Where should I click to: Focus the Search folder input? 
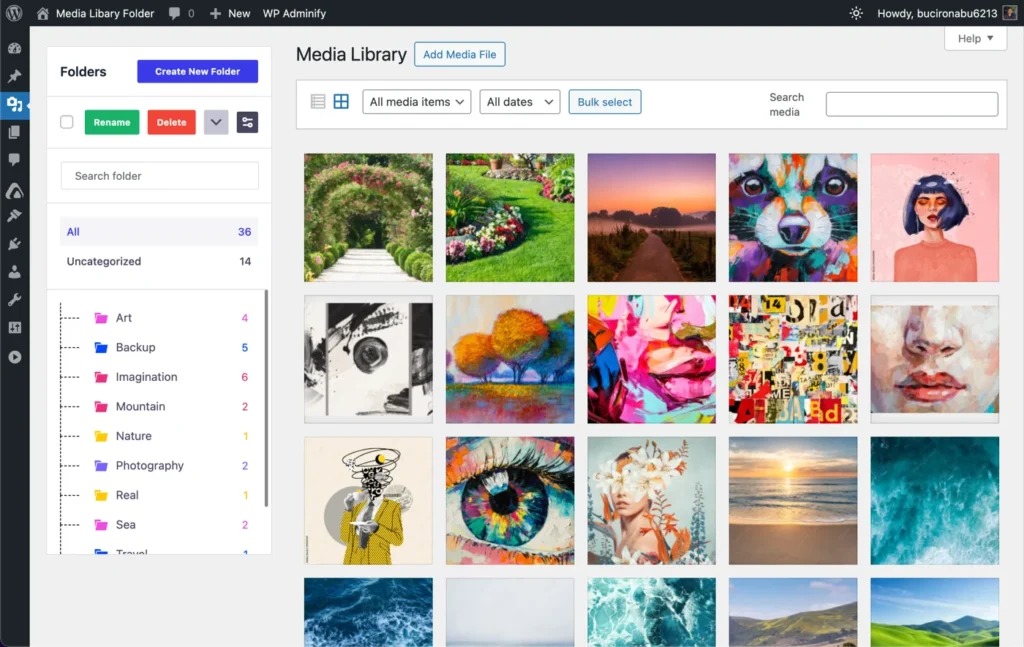point(159,176)
